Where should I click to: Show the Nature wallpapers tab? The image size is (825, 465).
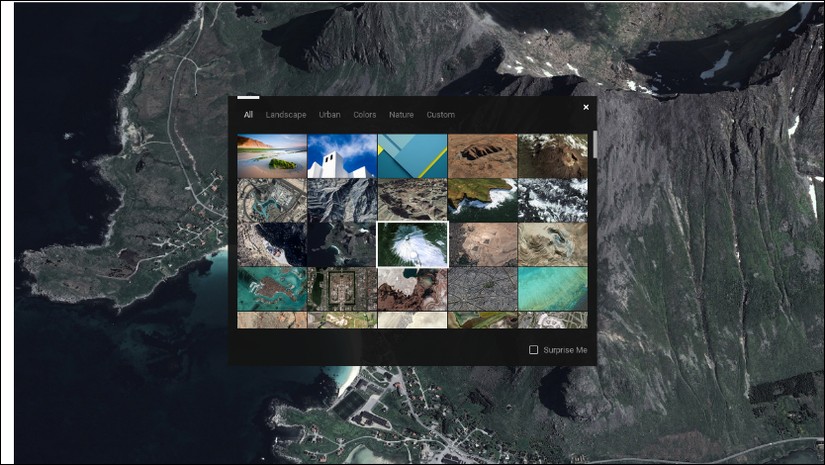401,115
